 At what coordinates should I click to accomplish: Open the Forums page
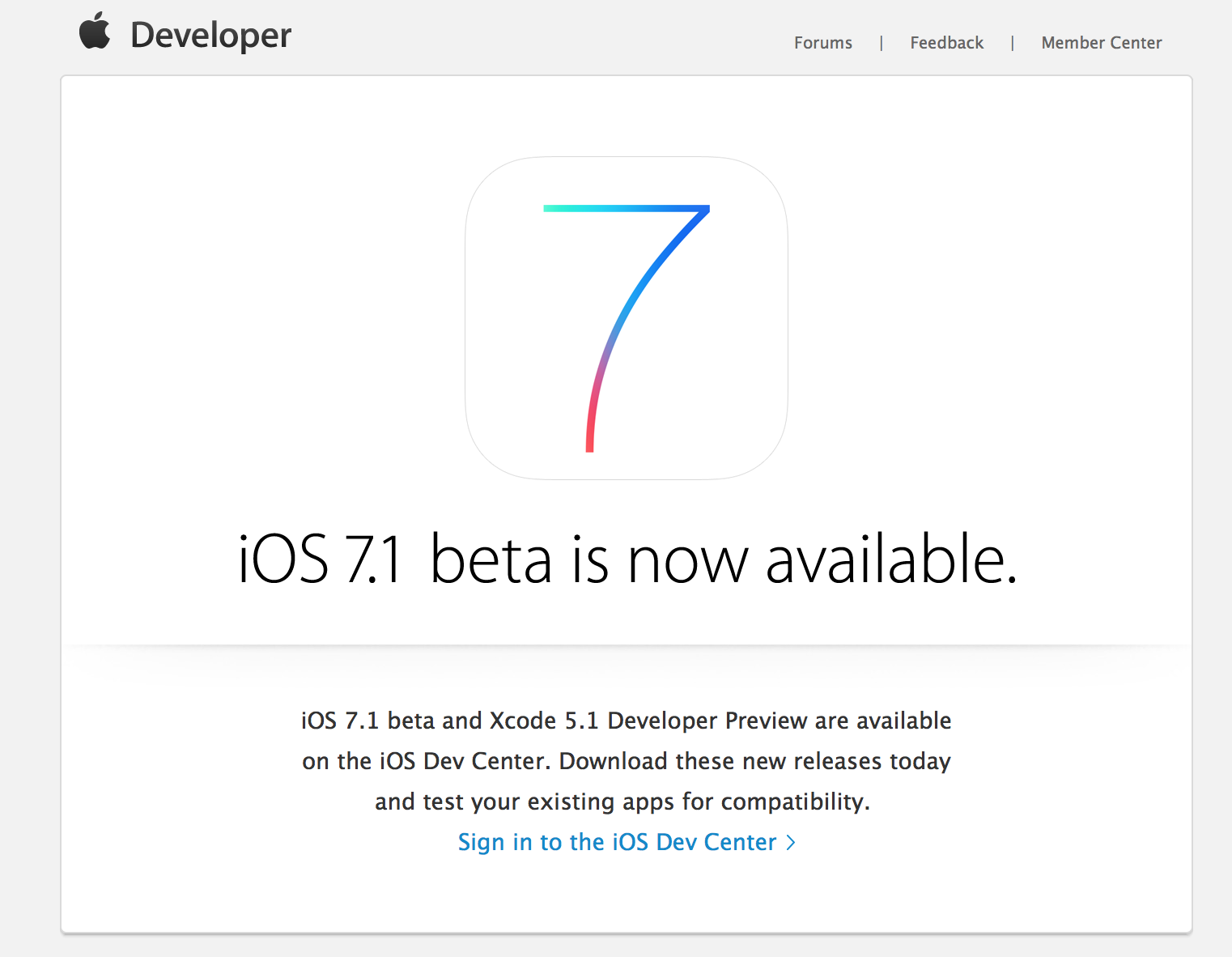(822, 42)
